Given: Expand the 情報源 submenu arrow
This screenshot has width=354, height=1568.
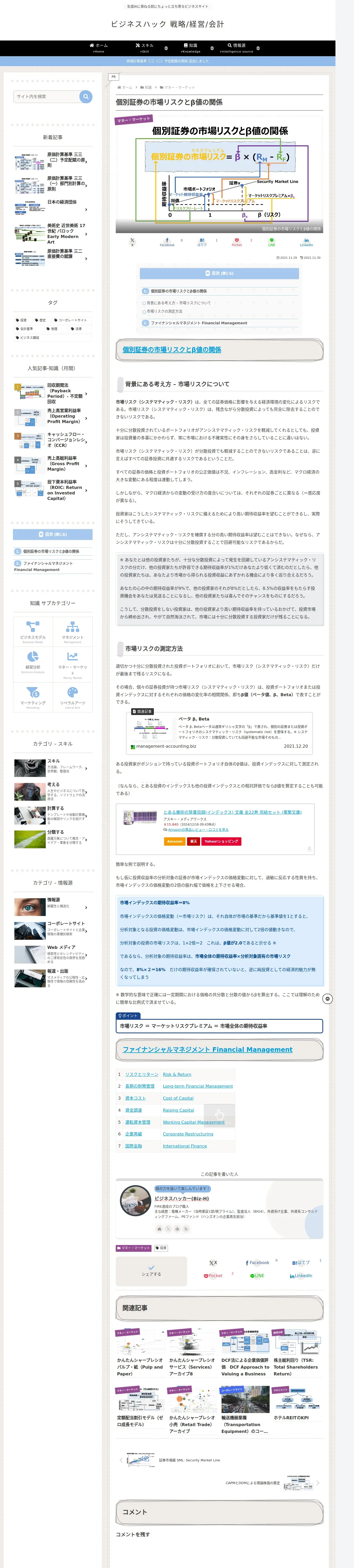Looking at the screenshot, I should [x=258, y=48].
